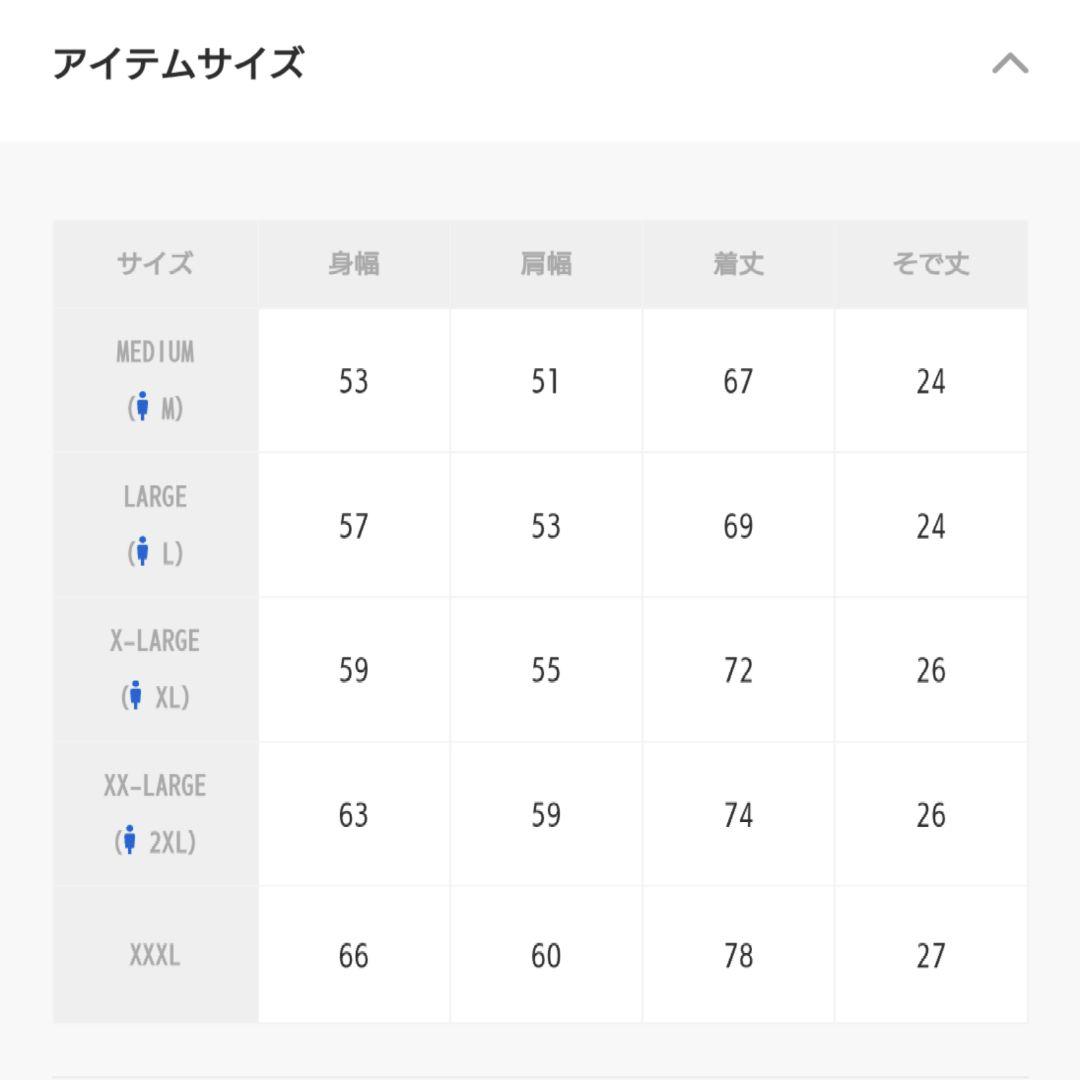Select the MEDIUM size row label
The height and width of the screenshot is (1080, 1080).
(x=155, y=352)
